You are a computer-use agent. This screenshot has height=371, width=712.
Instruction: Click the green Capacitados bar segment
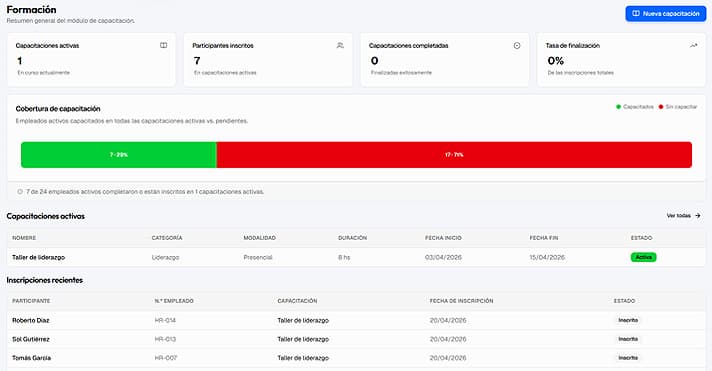(x=119, y=155)
